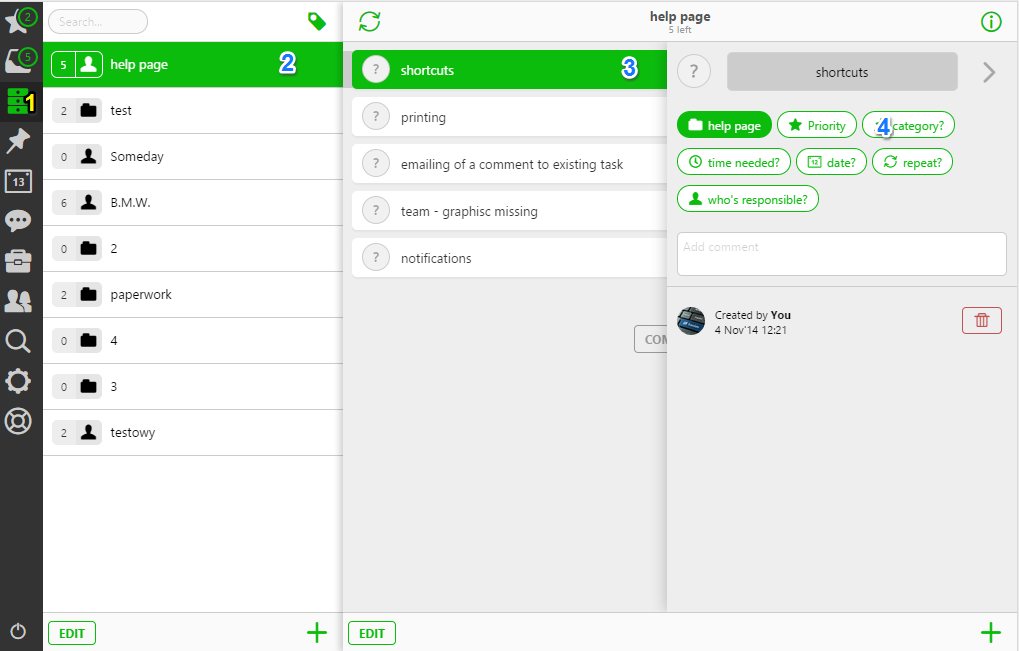This screenshot has width=1019, height=651.
Task: Open emailing of a comment to existing task
Action: pyautogui.click(x=510, y=164)
